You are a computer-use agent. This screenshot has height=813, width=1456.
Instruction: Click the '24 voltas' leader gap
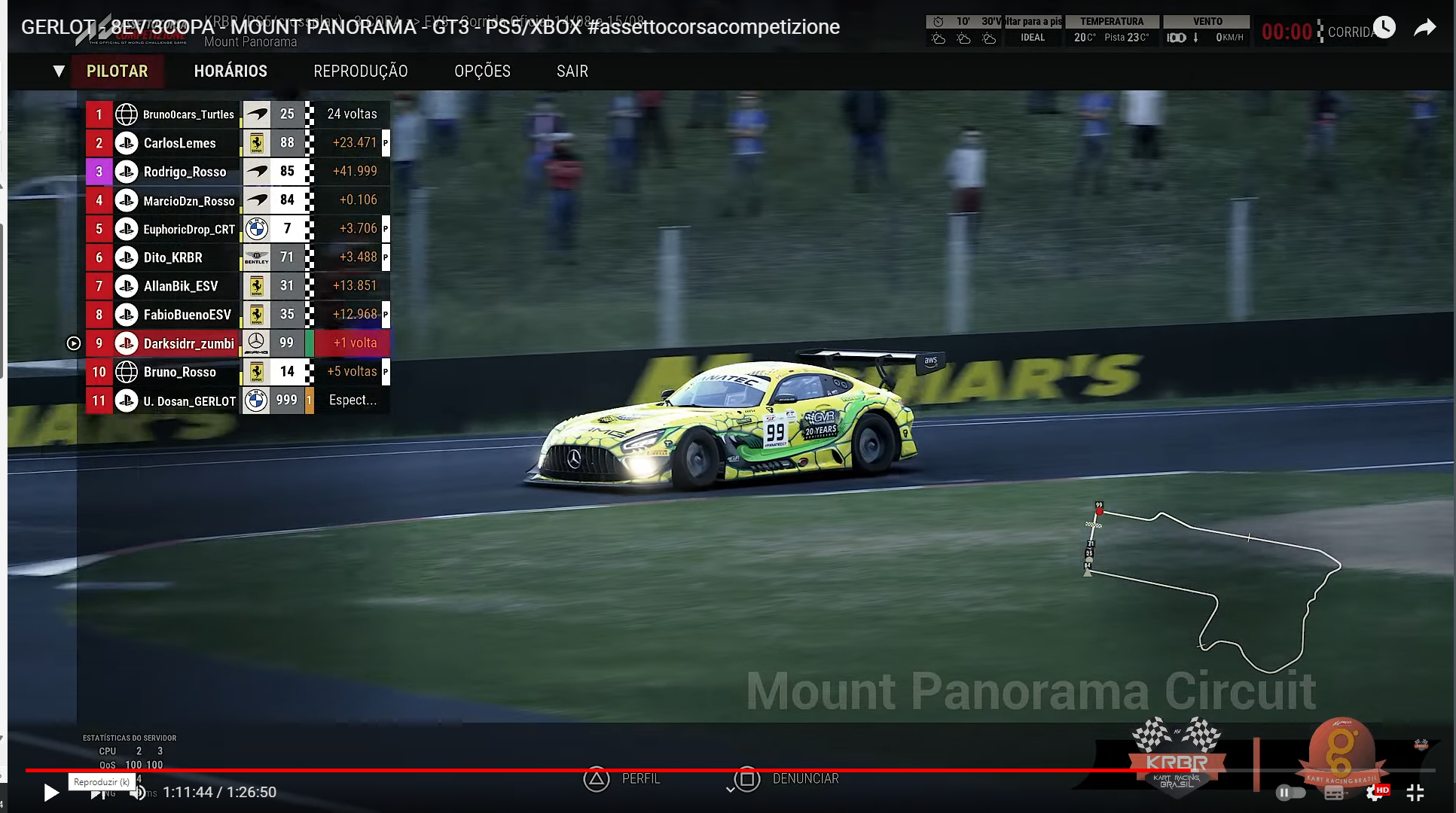pyautogui.click(x=352, y=114)
